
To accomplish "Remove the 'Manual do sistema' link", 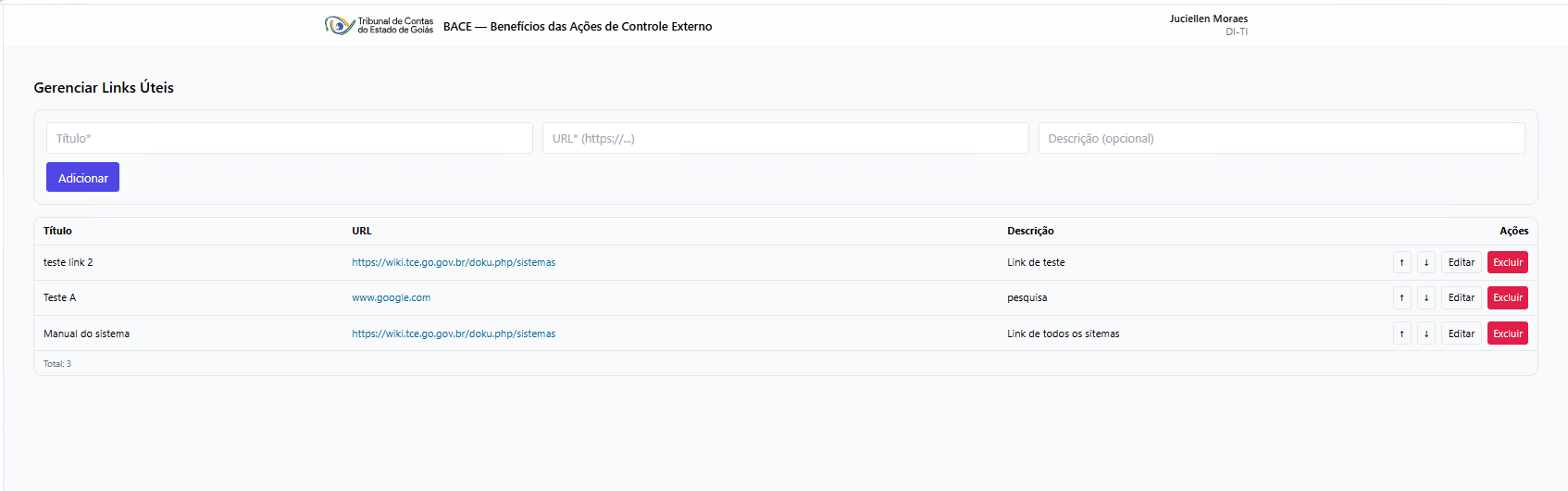I will (x=1507, y=334).
